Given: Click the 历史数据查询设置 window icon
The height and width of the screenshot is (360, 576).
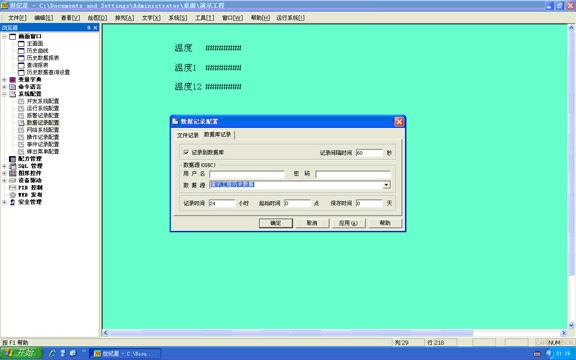Looking at the screenshot, I should pos(21,72).
